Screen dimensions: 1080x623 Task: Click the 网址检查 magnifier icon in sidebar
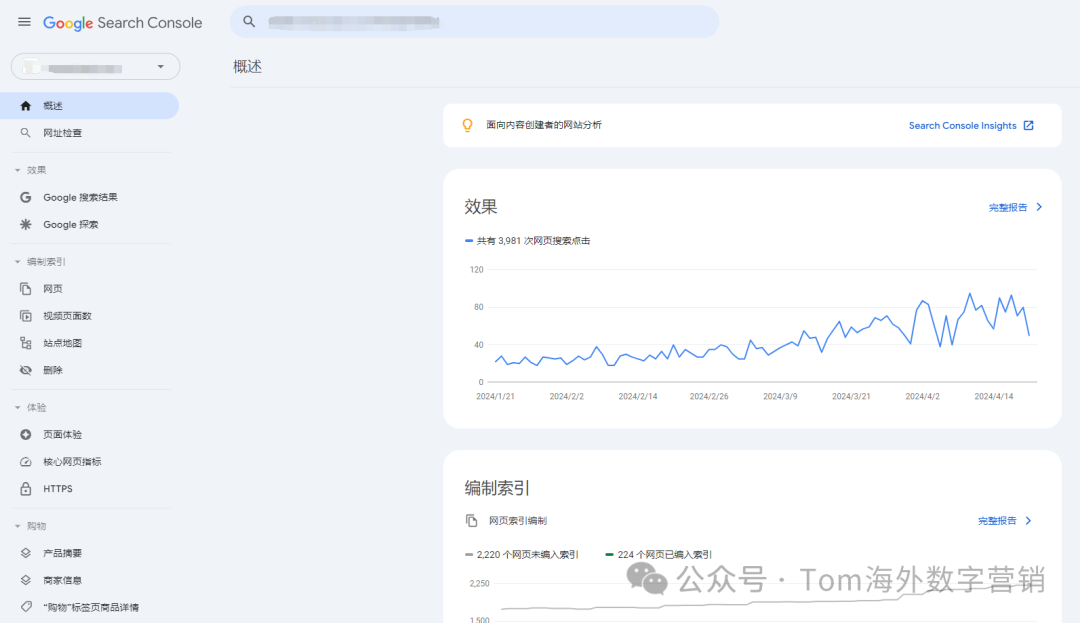[x=26, y=133]
